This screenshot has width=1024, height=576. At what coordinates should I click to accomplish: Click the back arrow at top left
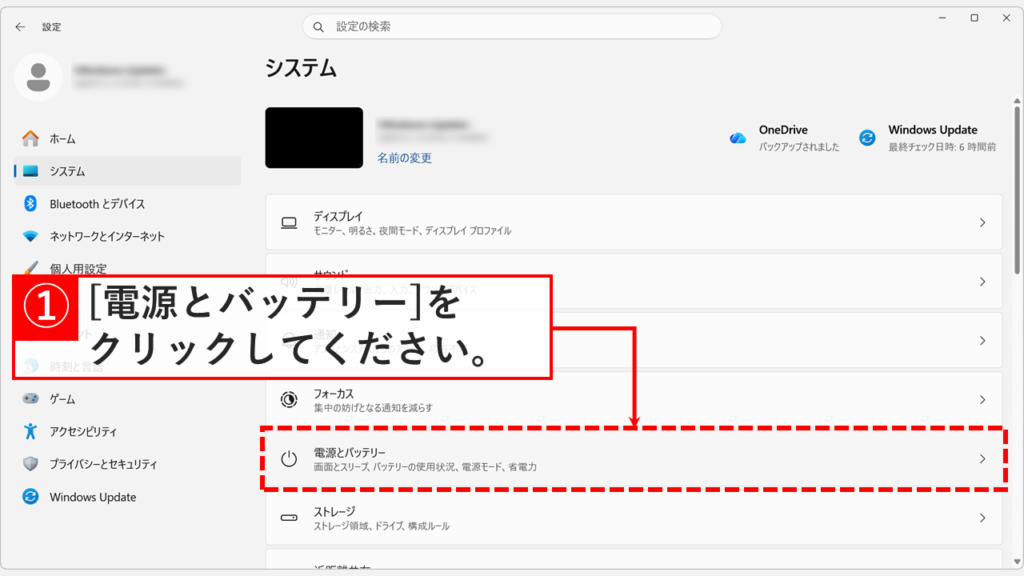pyautogui.click(x=20, y=27)
